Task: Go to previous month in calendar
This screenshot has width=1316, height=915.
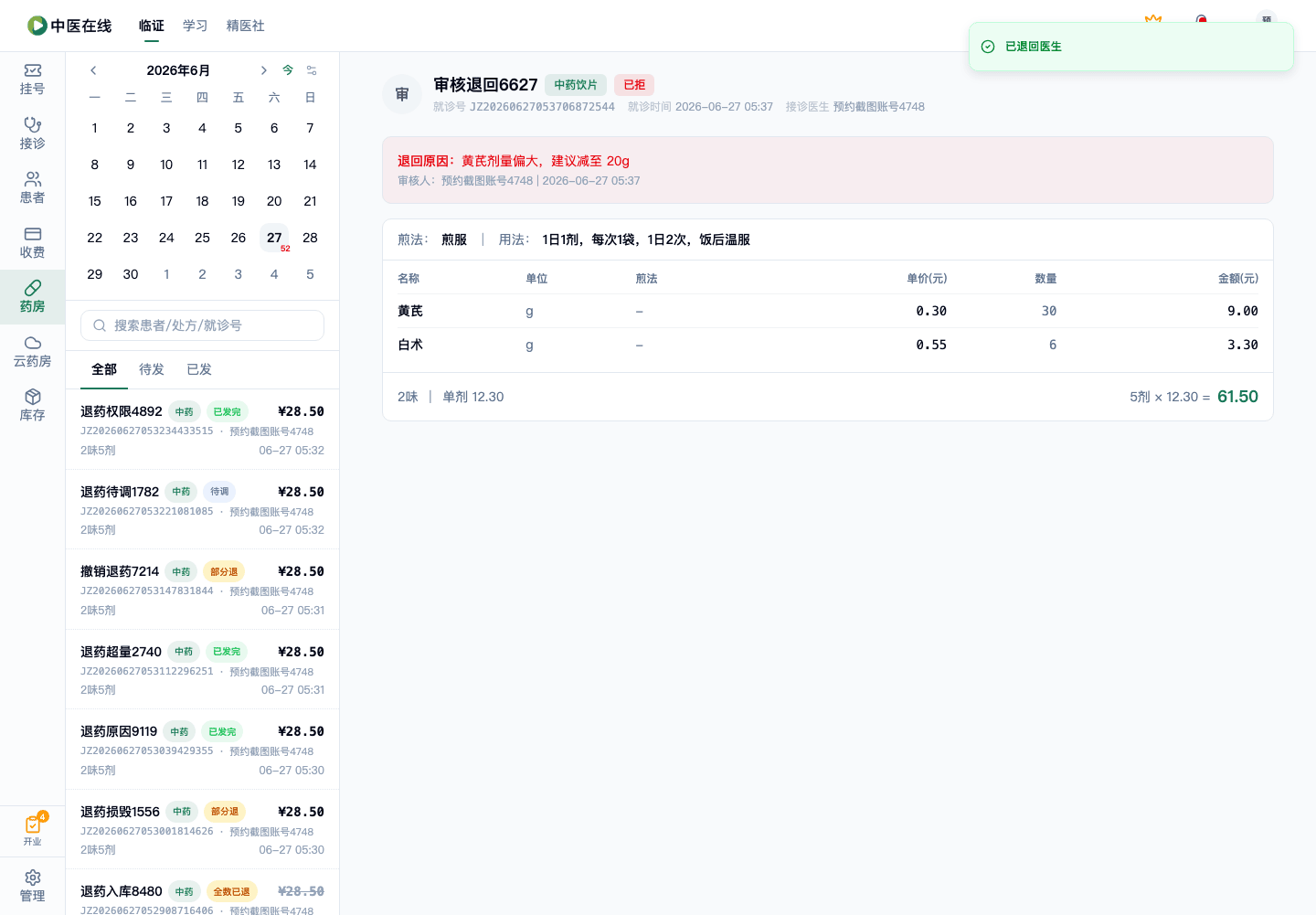Action: pos(93,70)
